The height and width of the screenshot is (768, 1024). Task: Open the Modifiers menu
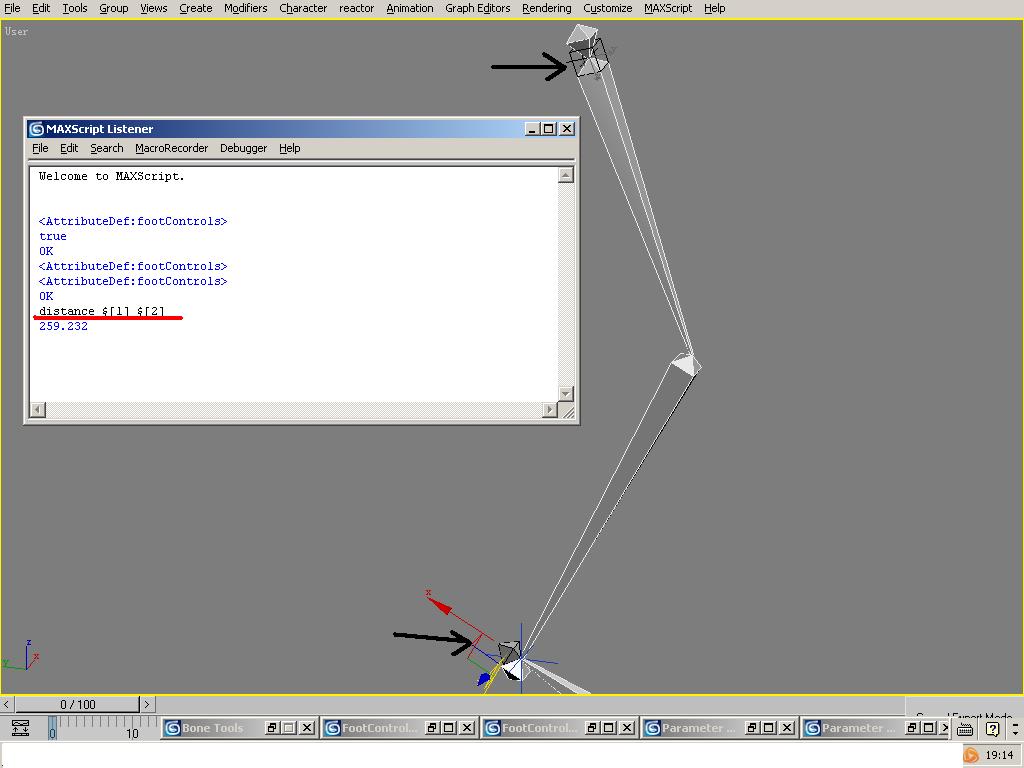point(246,8)
